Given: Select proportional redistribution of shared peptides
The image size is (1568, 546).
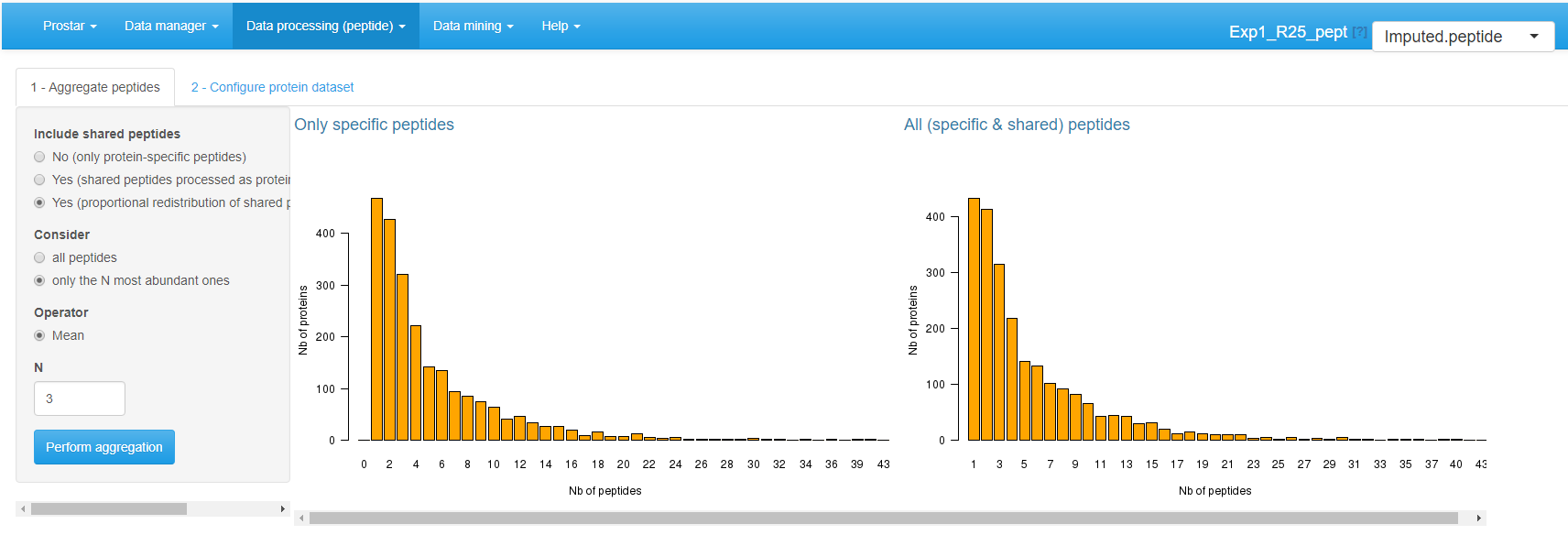Looking at the screenshot, I should tap(39, 202).
